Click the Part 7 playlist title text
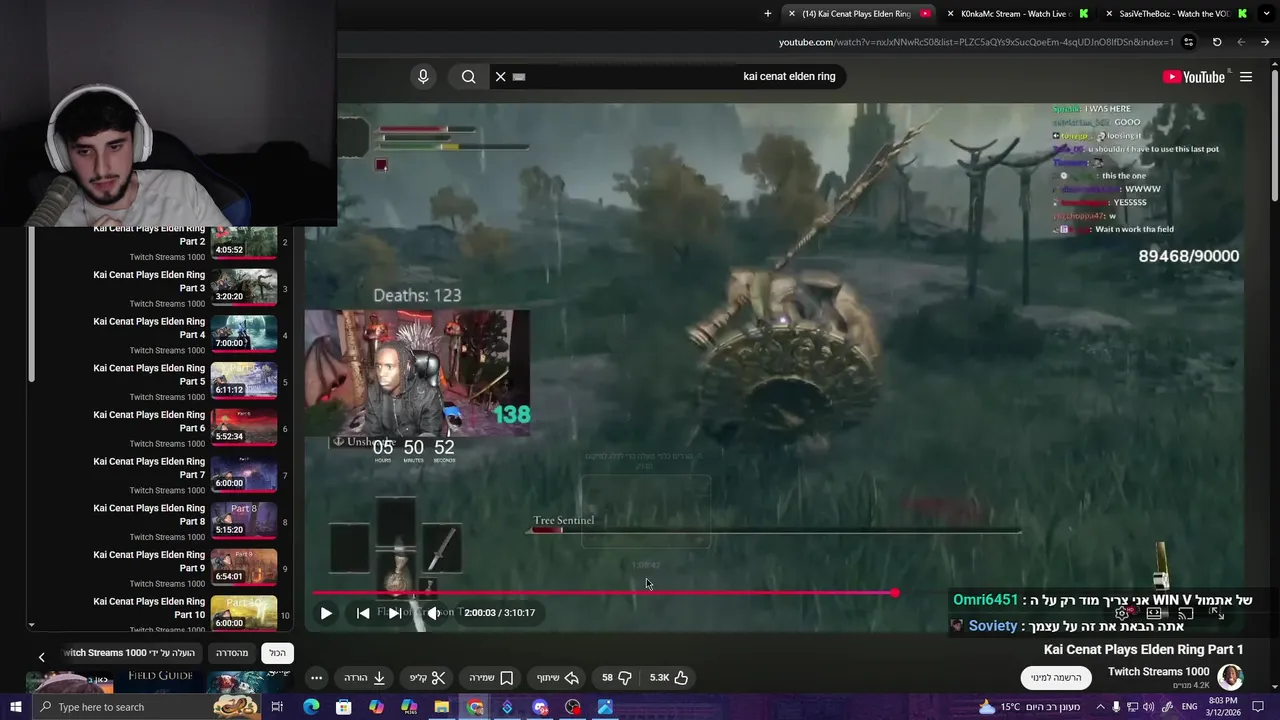 click(149, 468)
